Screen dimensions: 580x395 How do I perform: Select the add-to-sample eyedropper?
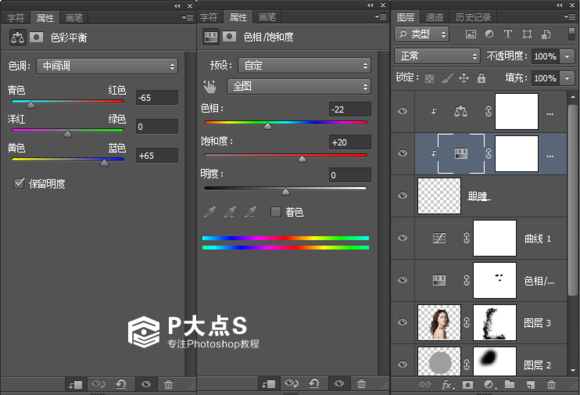[x=230, y=212]
